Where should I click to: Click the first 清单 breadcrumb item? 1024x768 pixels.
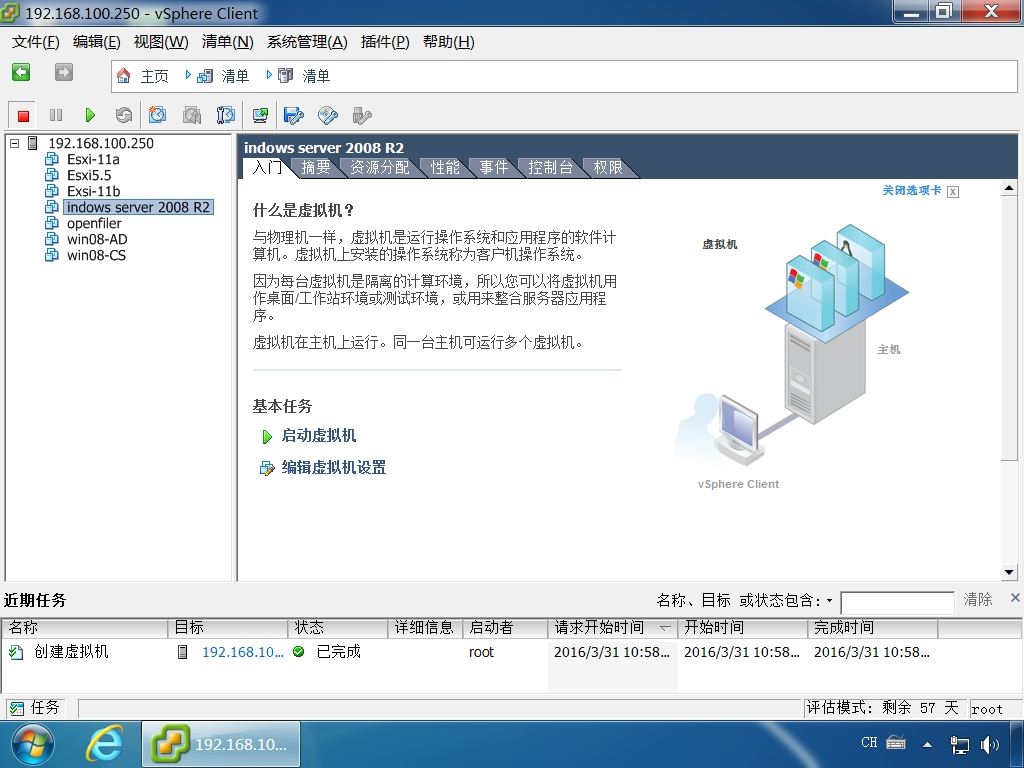[x=223, y=76]
